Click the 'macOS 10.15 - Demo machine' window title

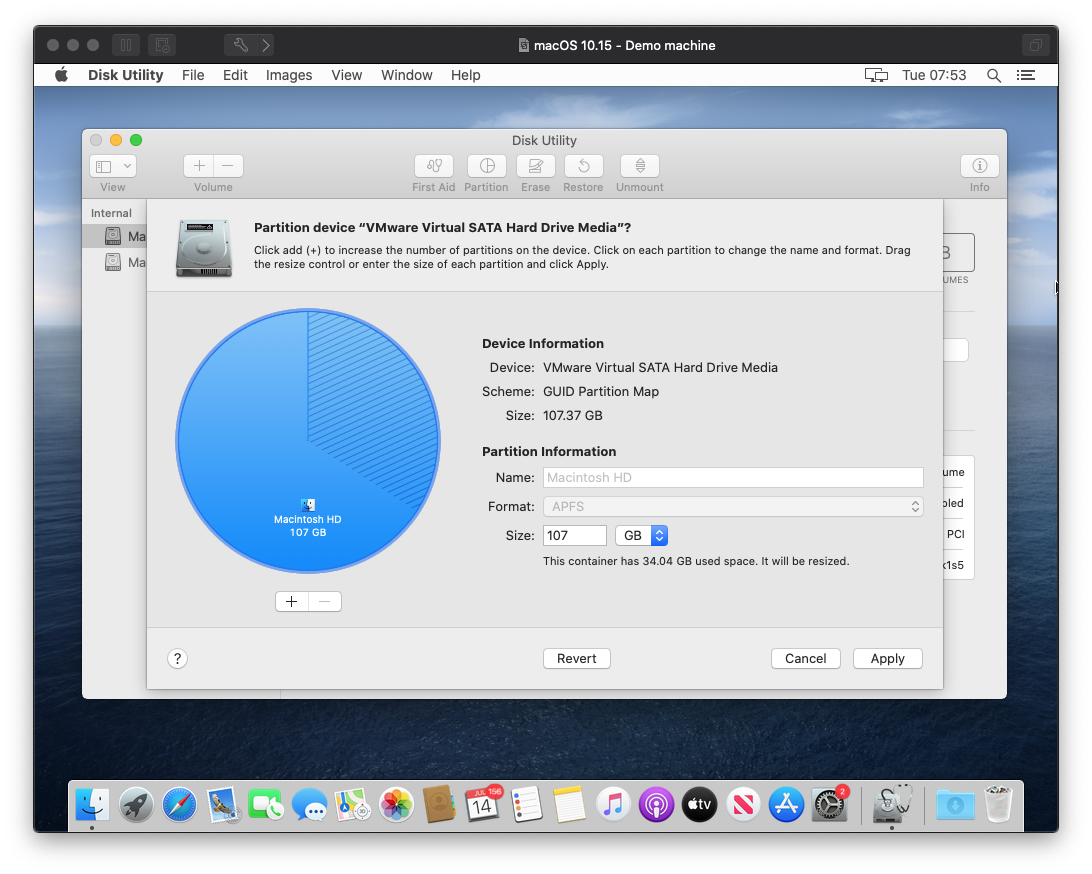(625, 45)
